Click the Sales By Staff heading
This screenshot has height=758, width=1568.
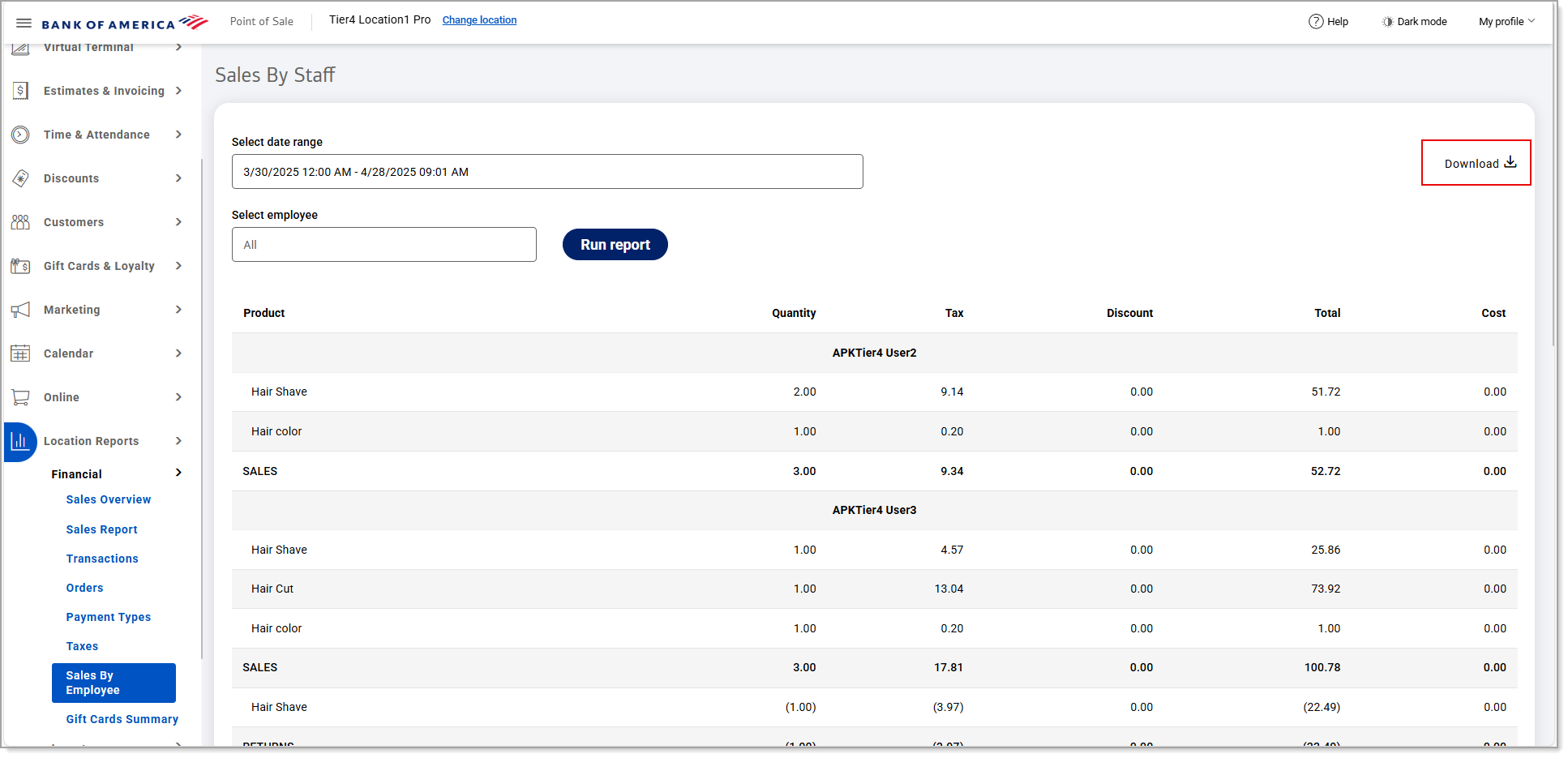coord(275,75)
